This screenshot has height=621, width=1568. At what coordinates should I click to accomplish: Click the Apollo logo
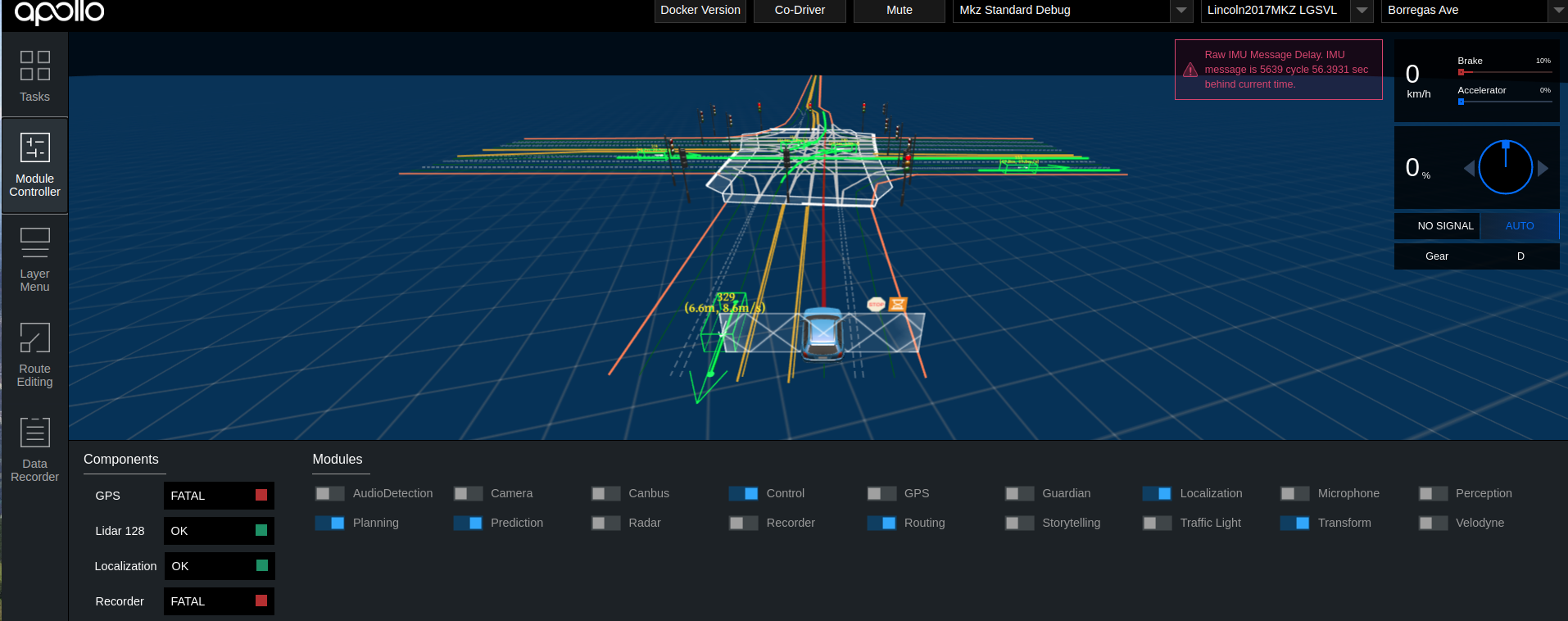coord(59,12)
